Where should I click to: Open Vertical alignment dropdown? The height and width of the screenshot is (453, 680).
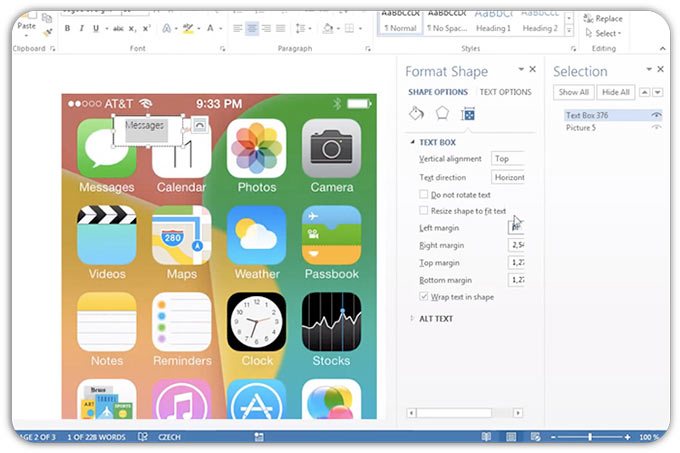point(508,159)
